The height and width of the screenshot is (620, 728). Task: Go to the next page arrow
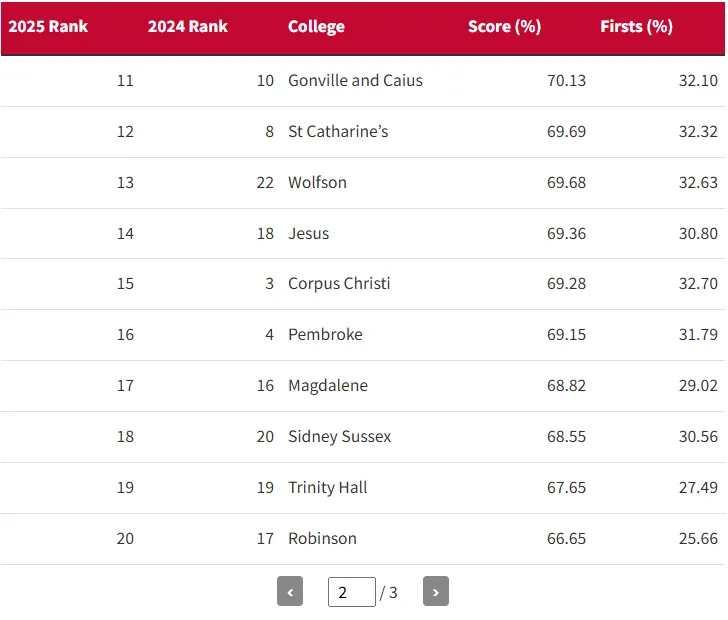(435, 592)
